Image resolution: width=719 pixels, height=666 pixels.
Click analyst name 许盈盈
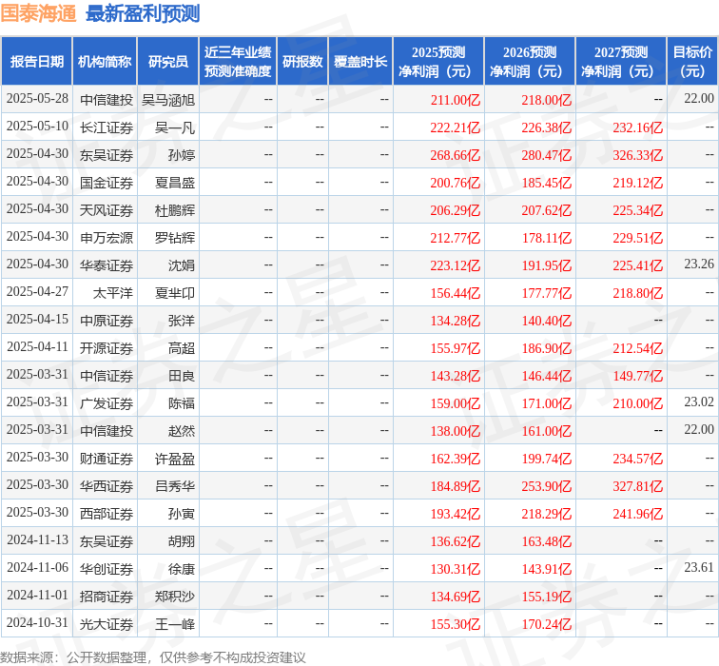pos(175,459)
